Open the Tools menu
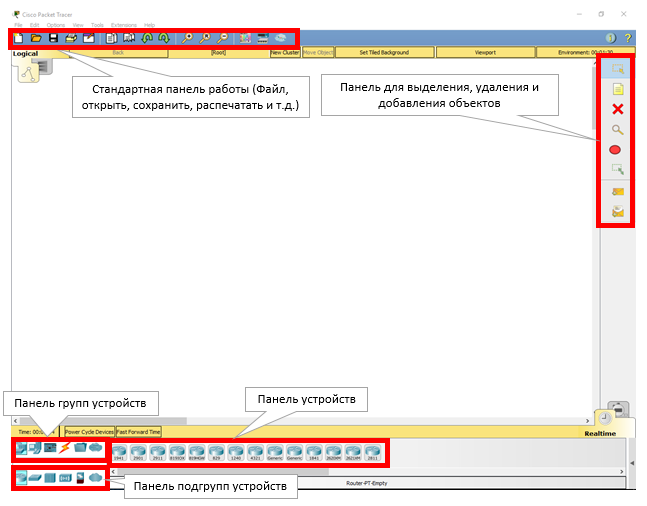Image resolution: width=647 pixels, height=506 pixels. (97, 25)
